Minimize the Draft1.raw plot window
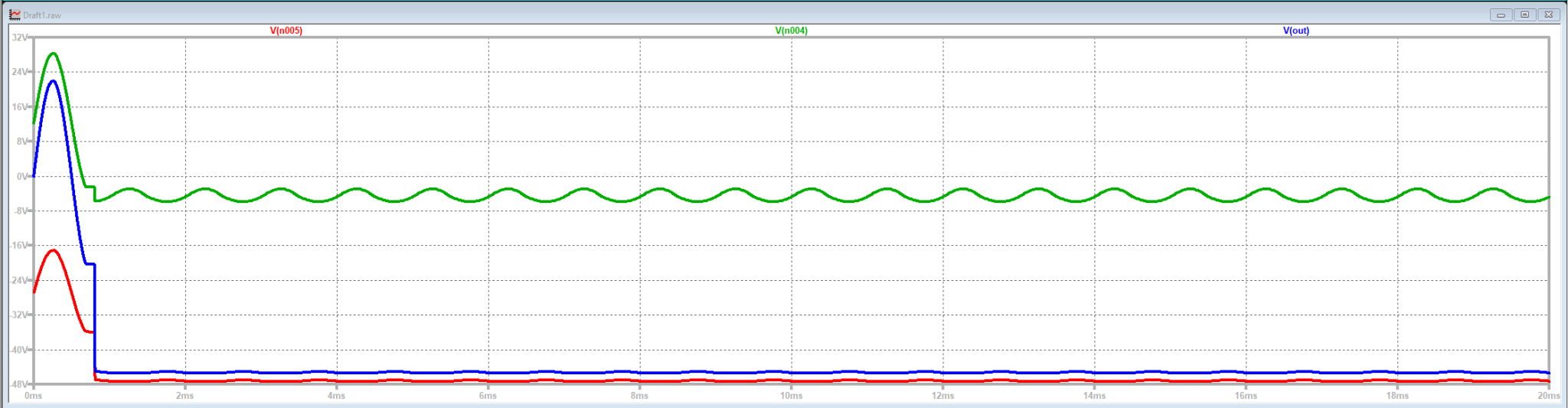1568x408 pixels. coord(1501,15)
